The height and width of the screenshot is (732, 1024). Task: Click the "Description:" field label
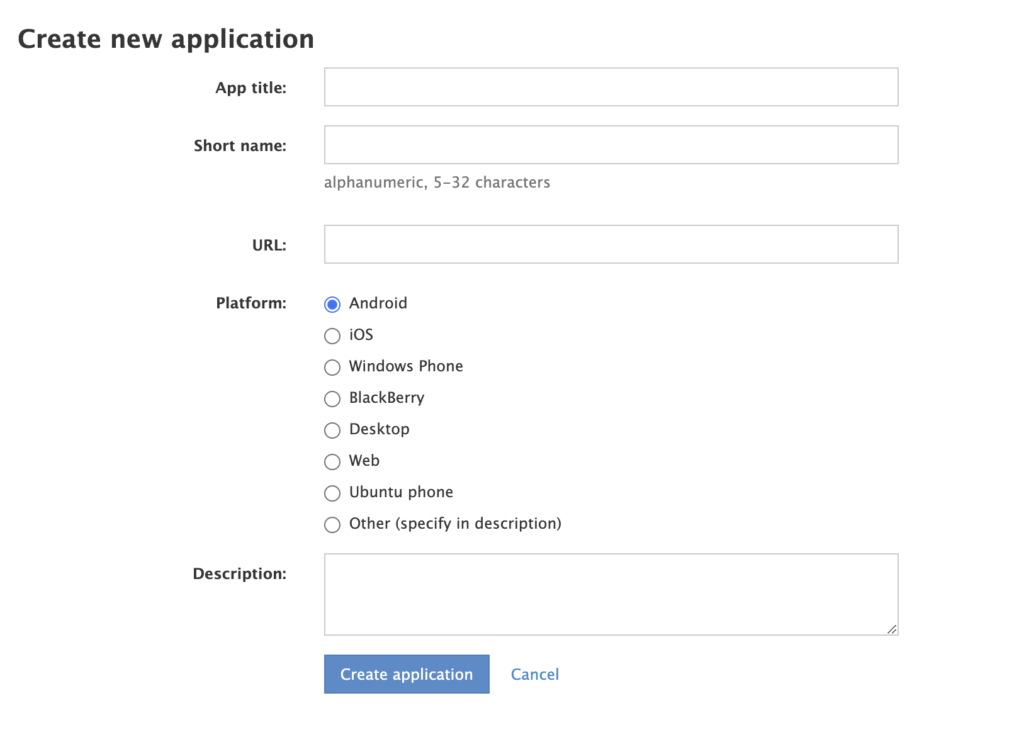point(239,574)
